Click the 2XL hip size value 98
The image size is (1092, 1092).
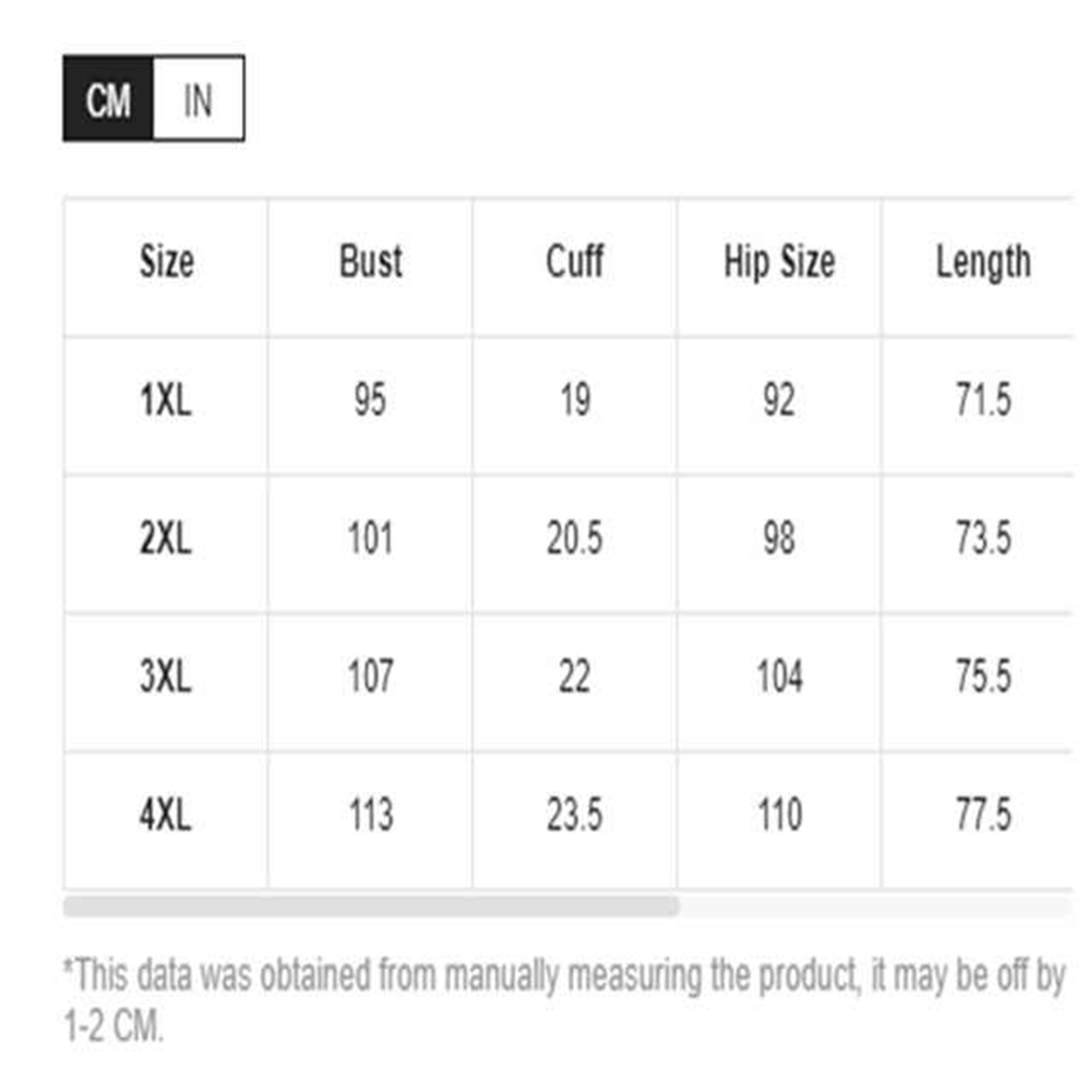(779, 539)
